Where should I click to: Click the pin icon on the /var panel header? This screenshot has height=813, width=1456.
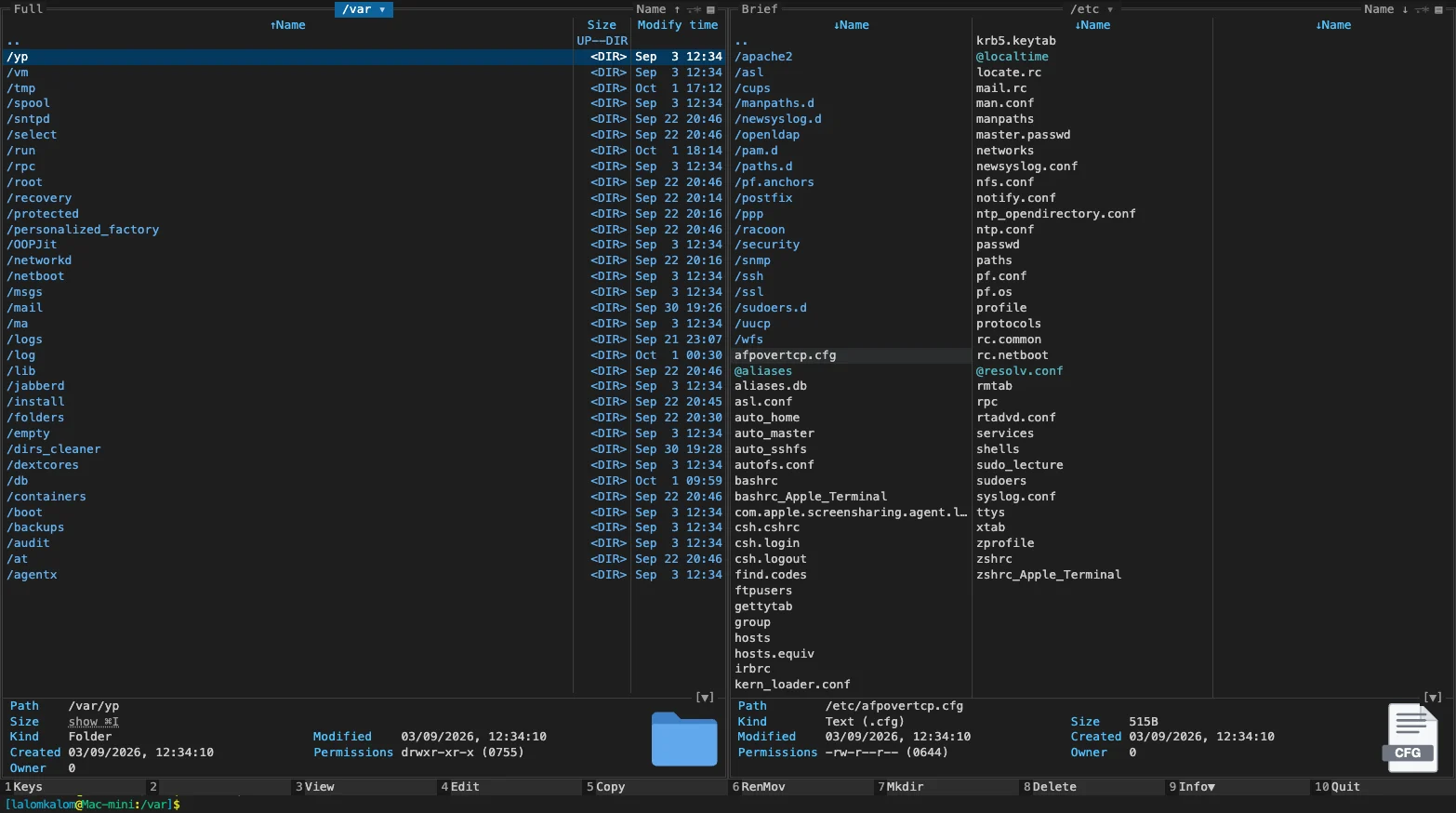(x=694, y=9)
